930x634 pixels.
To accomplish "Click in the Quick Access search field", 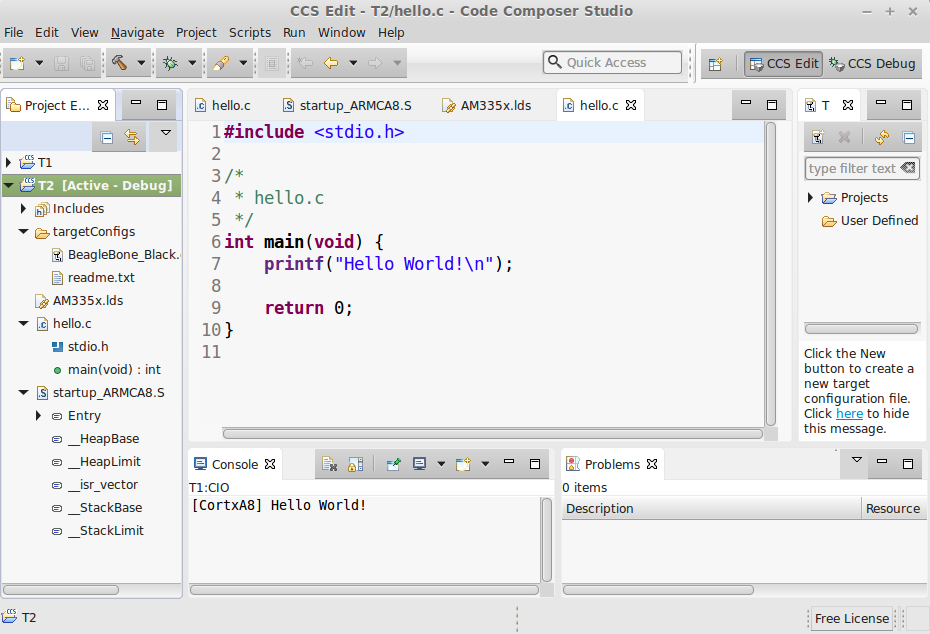I will point(612,62).
